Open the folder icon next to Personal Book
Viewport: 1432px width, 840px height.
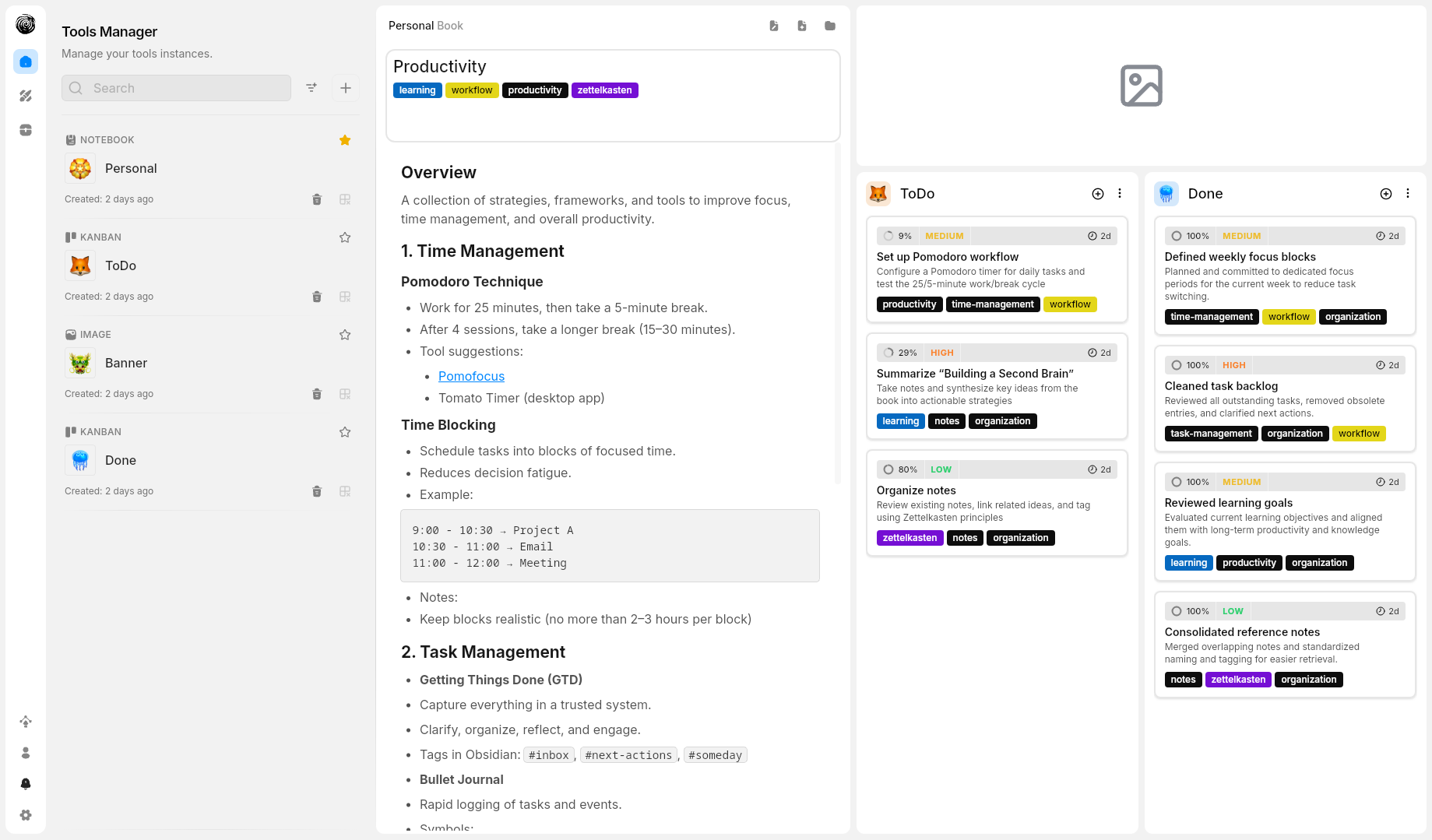point(829,26)
